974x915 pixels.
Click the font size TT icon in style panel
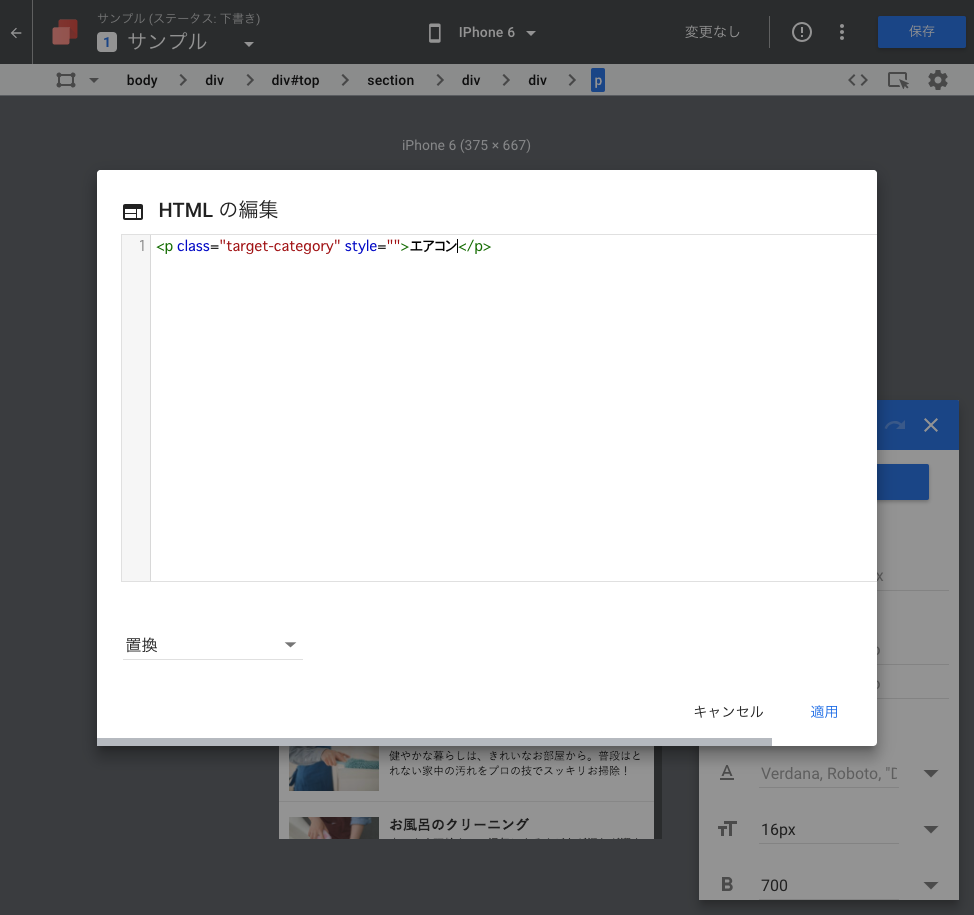pyautogui.click(x=727, y=828)
